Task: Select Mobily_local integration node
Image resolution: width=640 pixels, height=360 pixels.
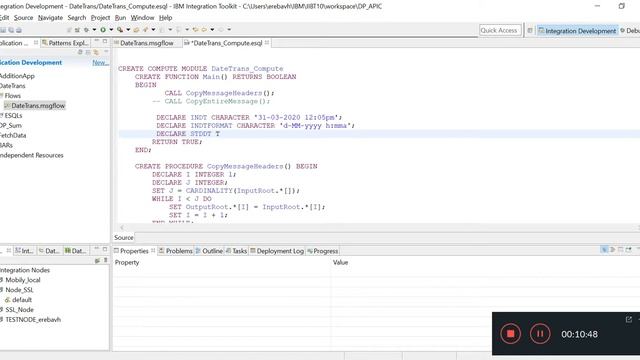Action: (23, 280)
